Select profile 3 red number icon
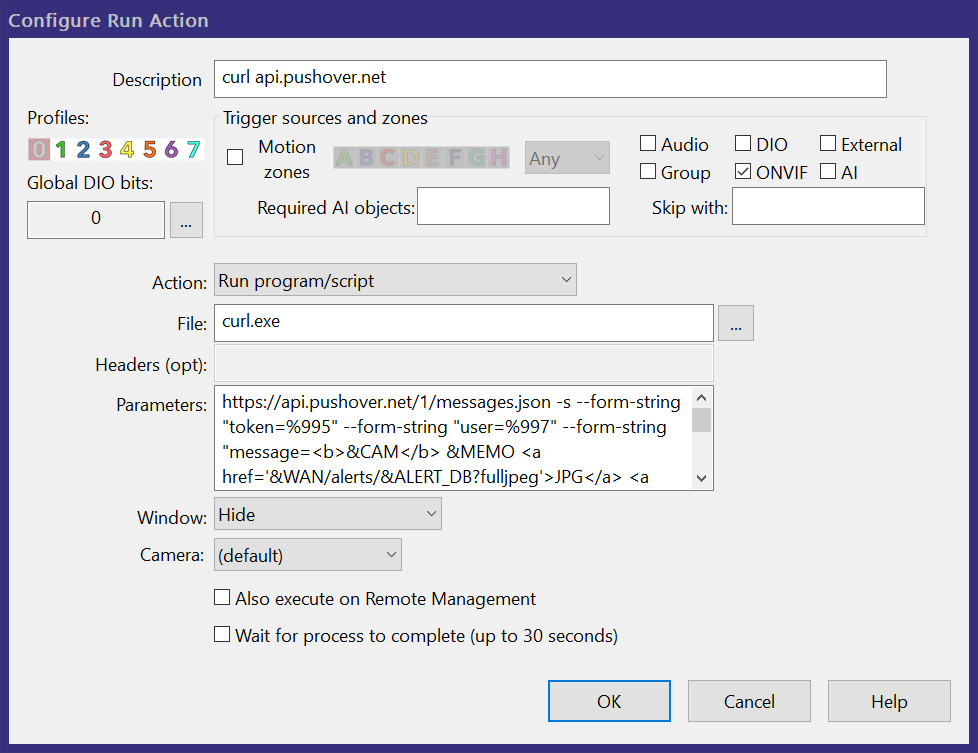This screenshot has width=978, height=753. 105,150
